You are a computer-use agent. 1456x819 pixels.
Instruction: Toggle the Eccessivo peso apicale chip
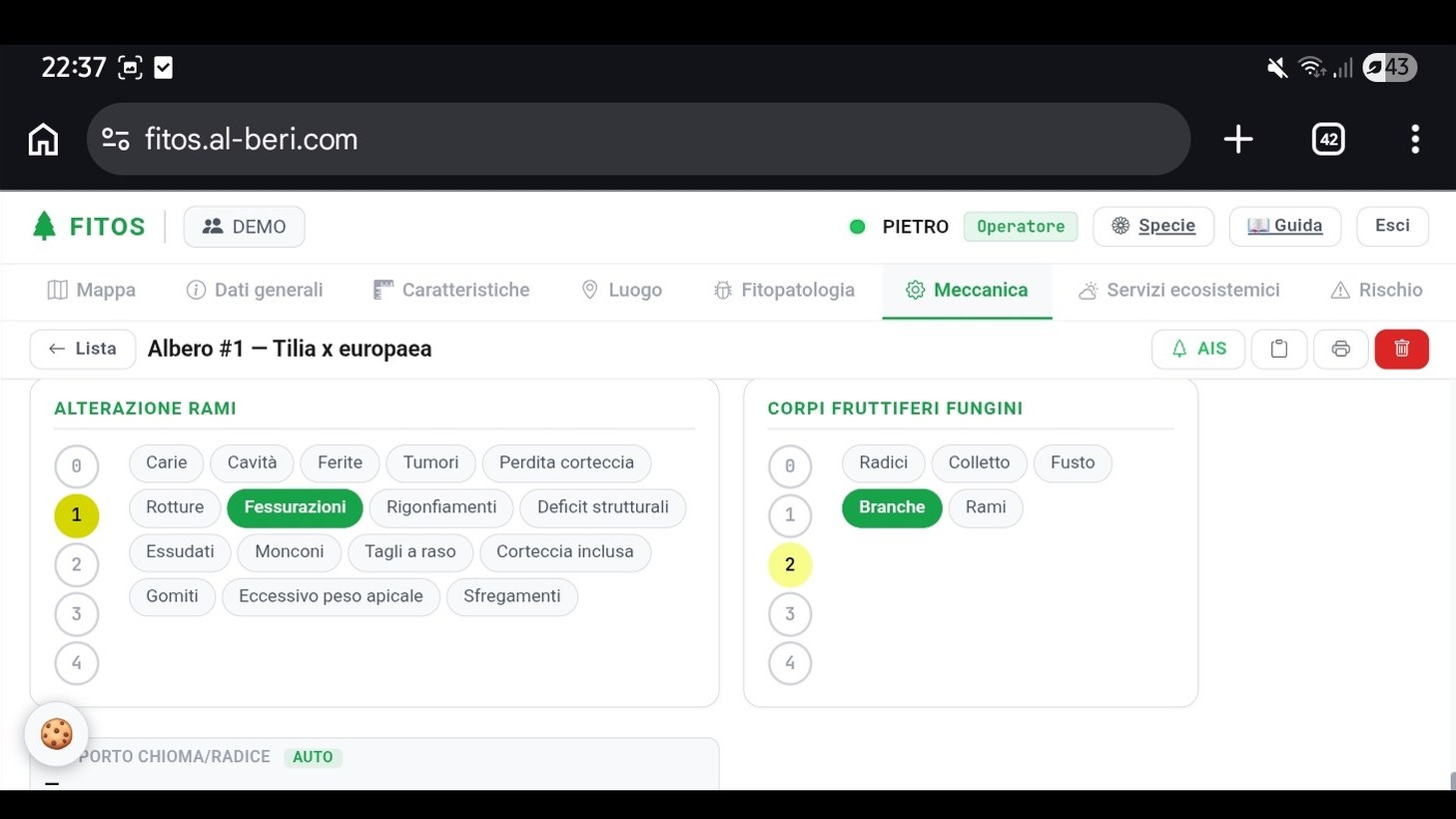(x=332, y=596)
